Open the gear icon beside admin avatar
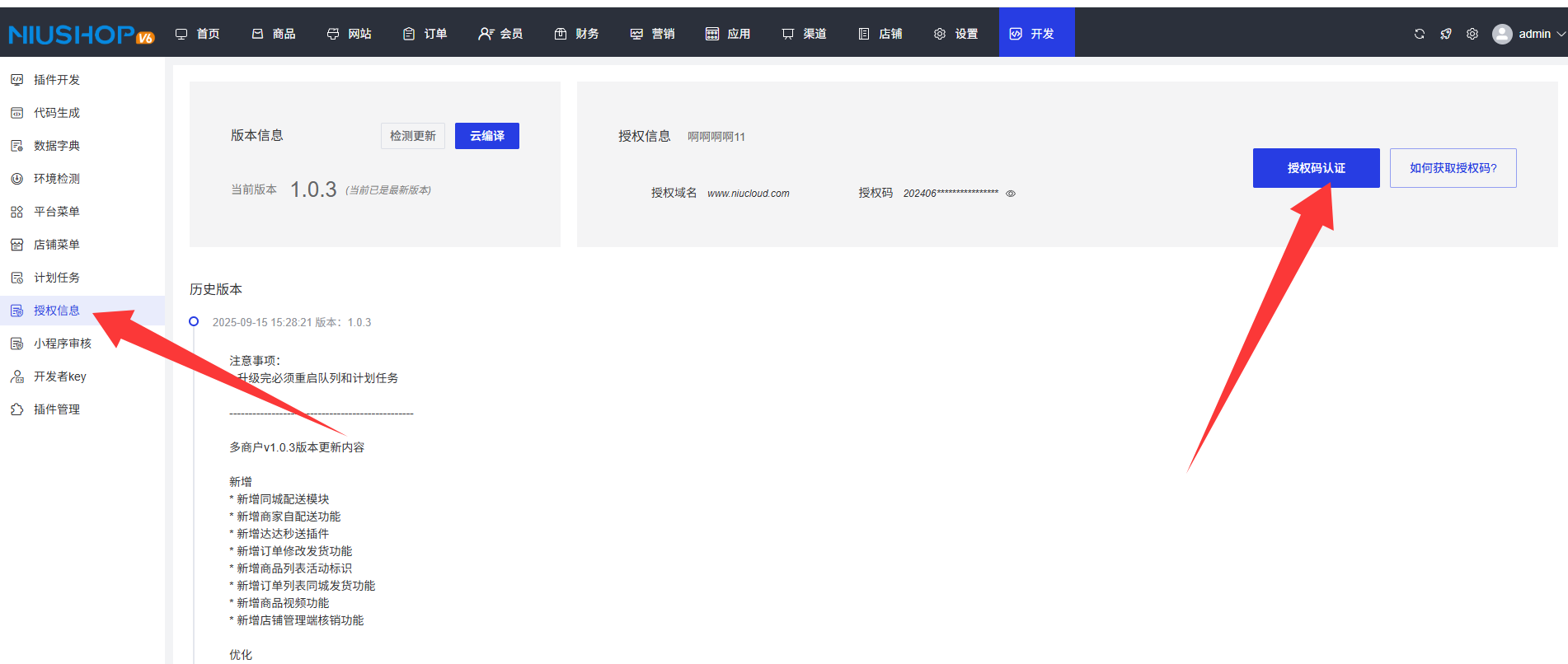 tap(1472, 34)
